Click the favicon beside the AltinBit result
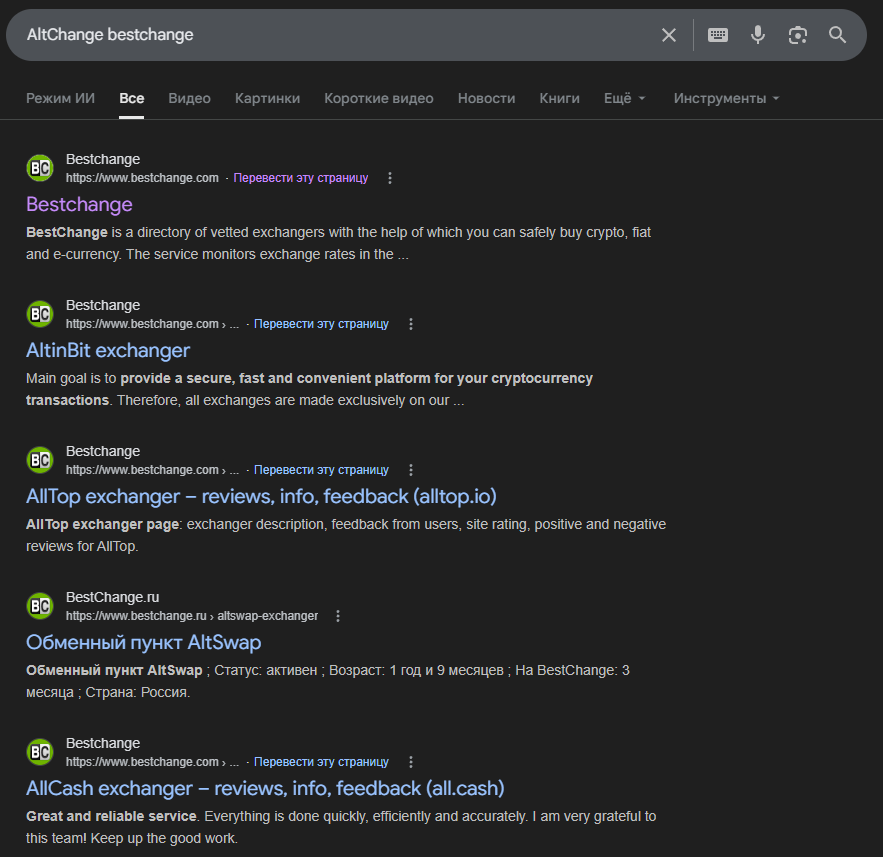Screen dimensions: 883x857 click(39, 313)
